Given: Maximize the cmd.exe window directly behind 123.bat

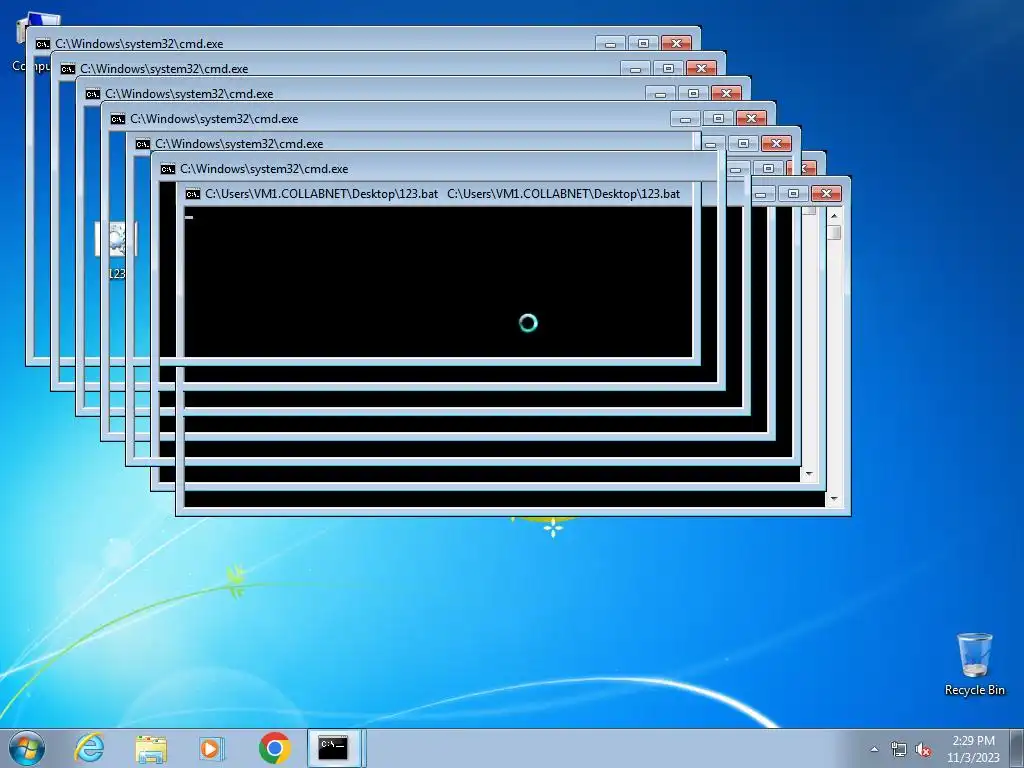Looking at the screenshot, I should click(x=768, y=168).
